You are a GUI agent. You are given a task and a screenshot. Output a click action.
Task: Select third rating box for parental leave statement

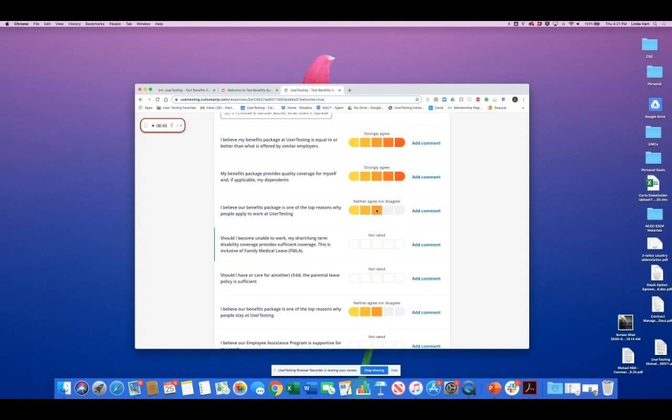pos(377,278)
